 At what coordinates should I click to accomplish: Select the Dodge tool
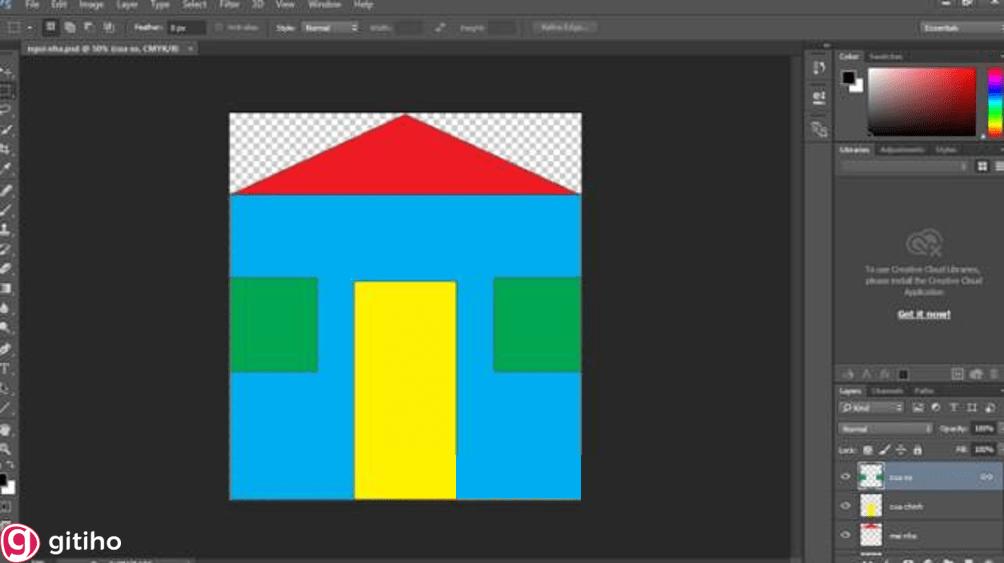point(6,328)
